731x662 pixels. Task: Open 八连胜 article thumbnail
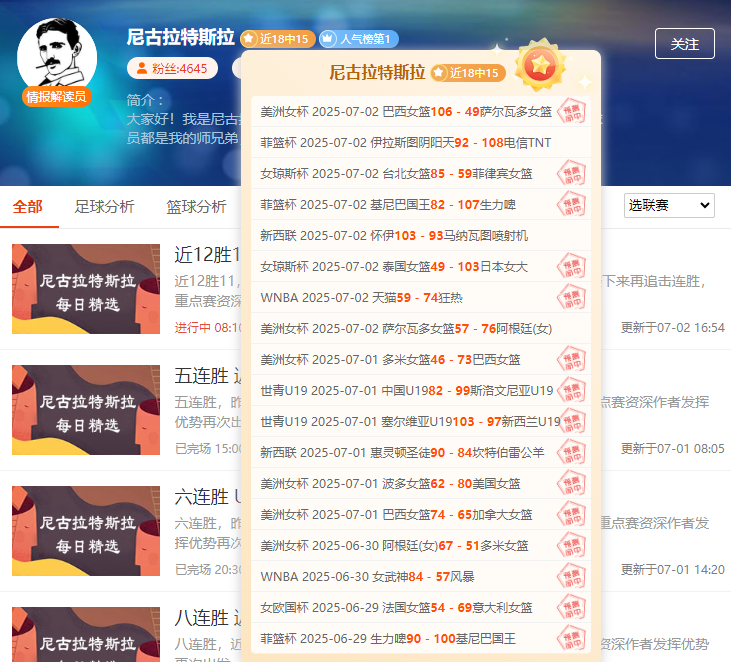coord(86,634)
